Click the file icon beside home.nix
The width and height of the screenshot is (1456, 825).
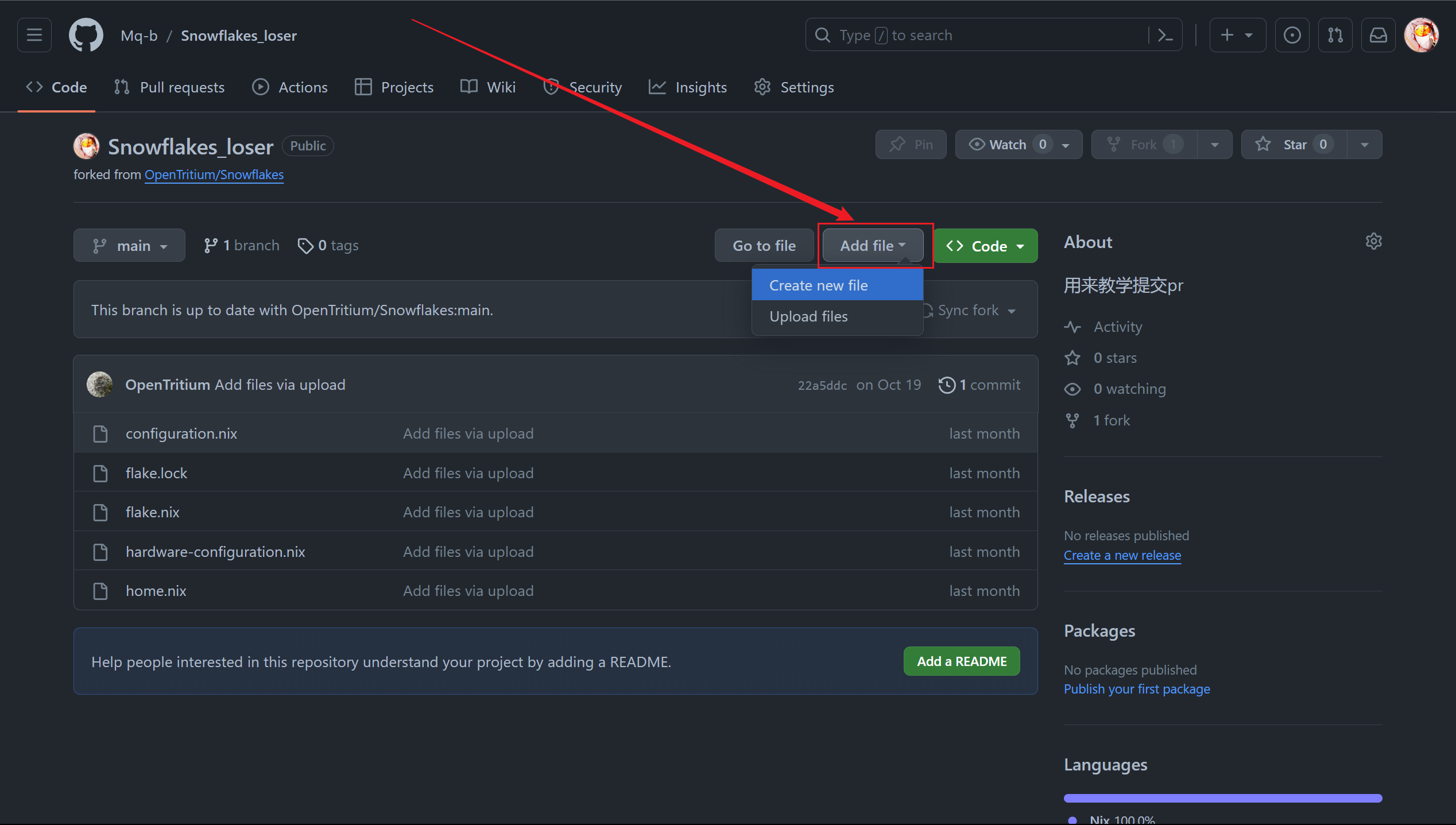100,591
